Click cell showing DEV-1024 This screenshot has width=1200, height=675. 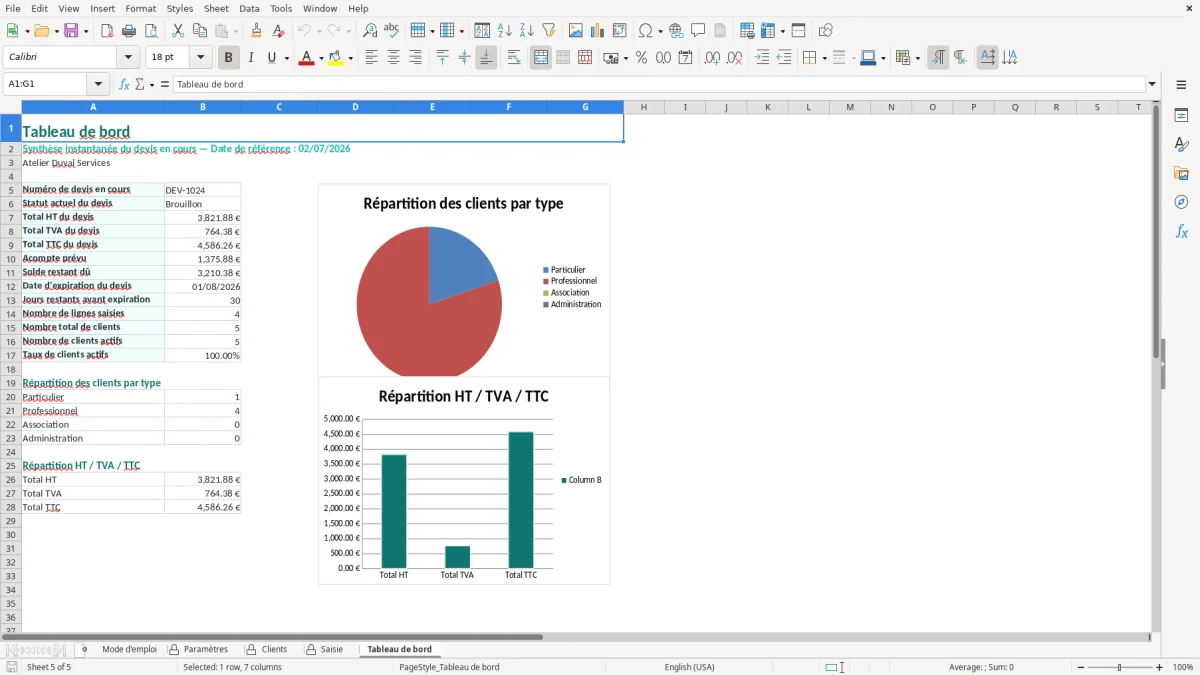pyautogui.click(x=202, y=190)
